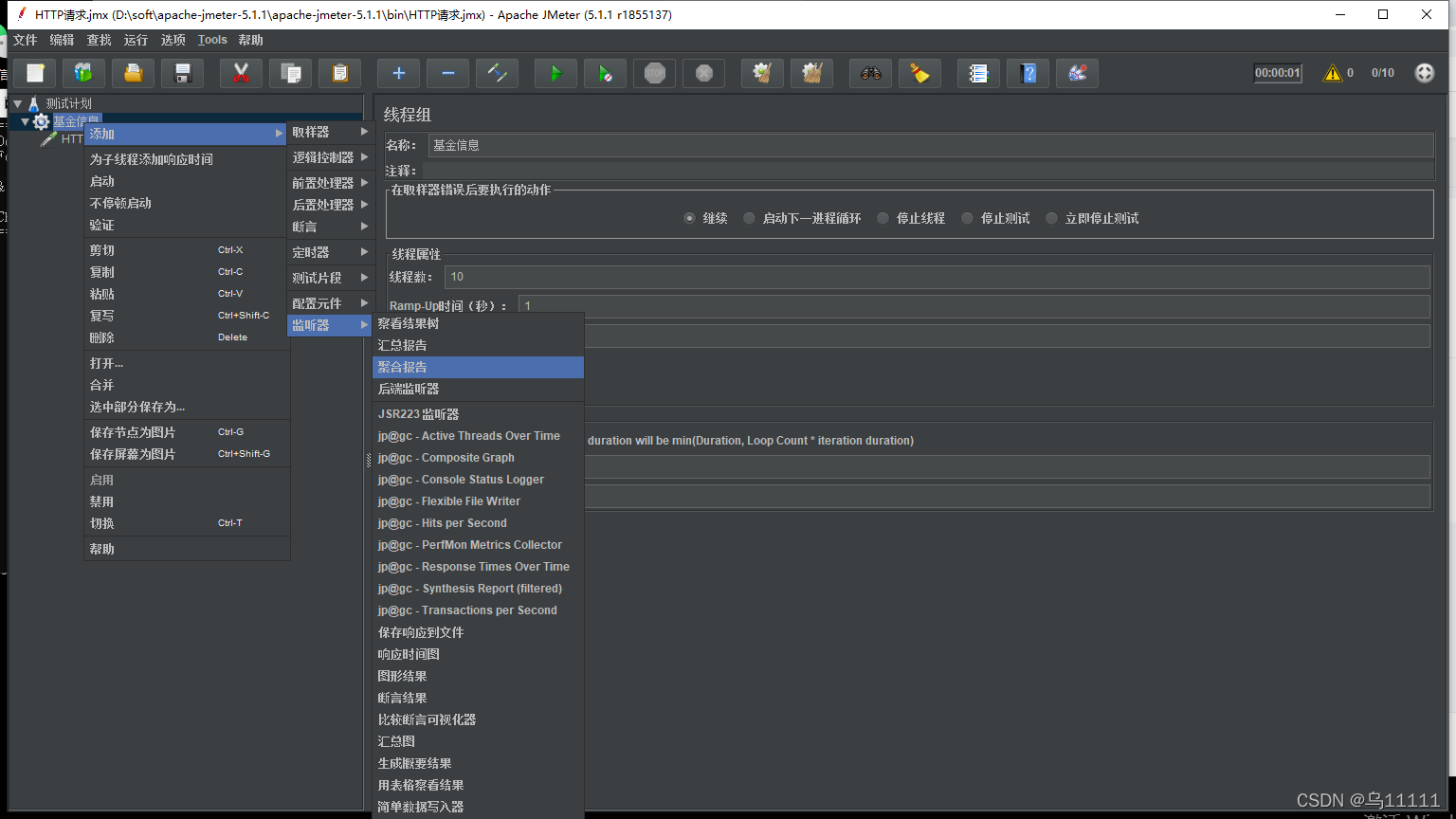1456x819 pixels.
Task: Choose 聚合报告 from listener submenu
Action: [478, 367]
